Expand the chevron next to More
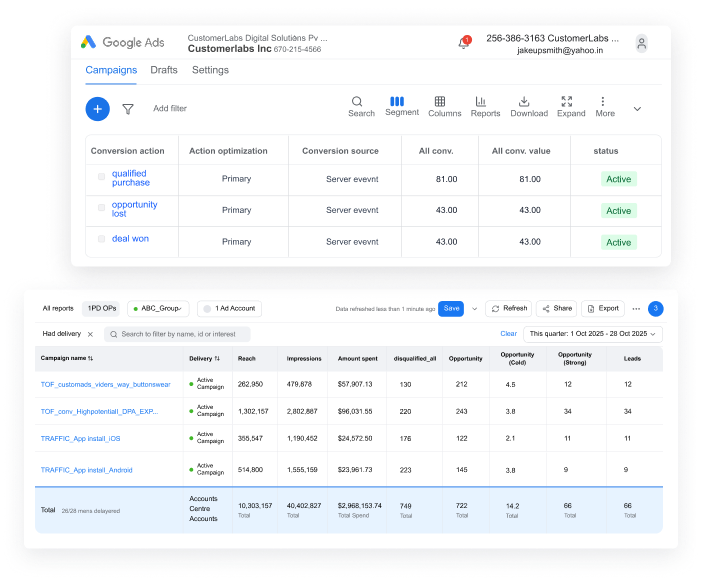The image size is (702, 581). pyautogui.click(x=637, y=108)
